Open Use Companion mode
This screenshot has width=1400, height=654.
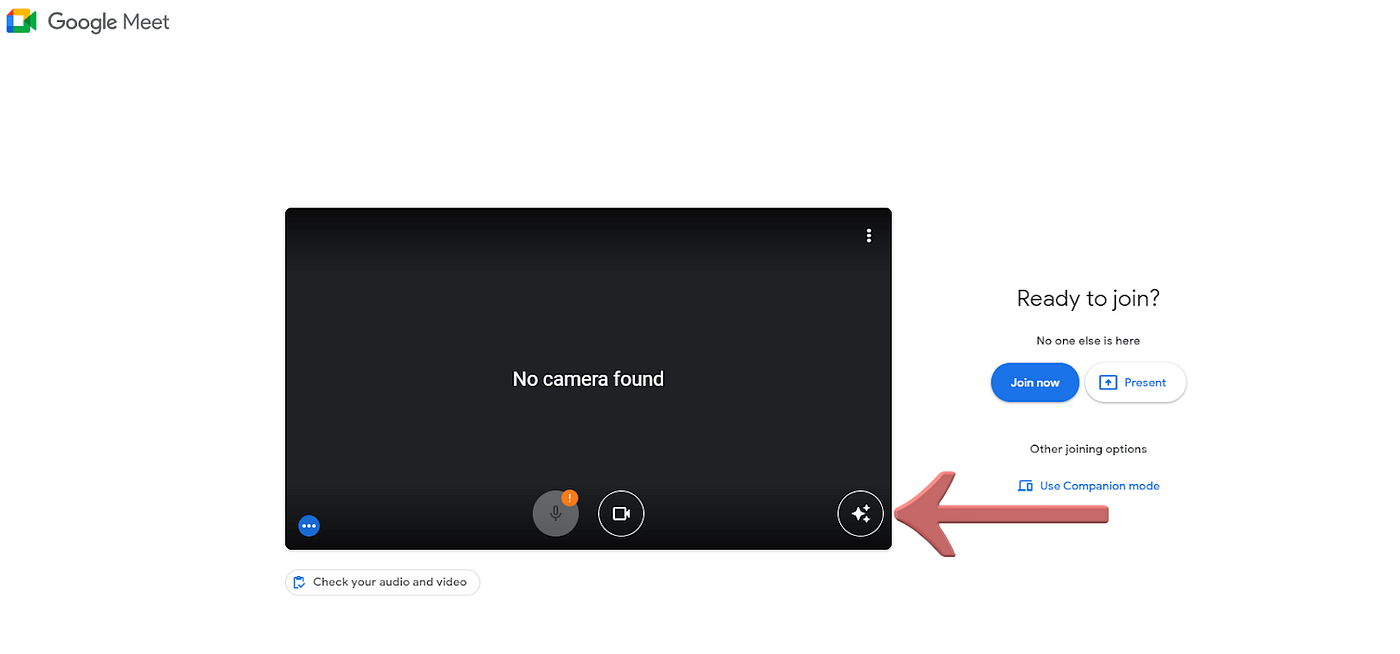[x=1099, y=485]
